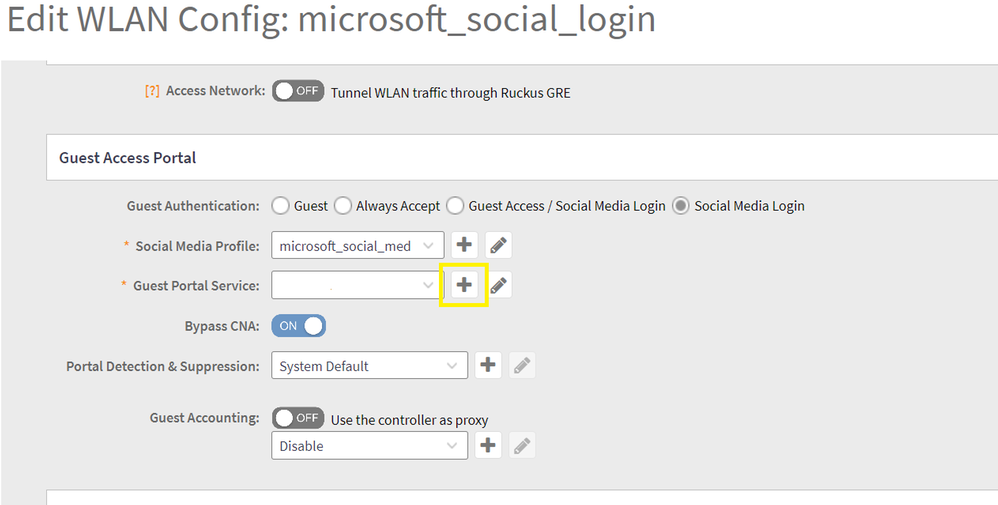This screenshot has height=505, width=998.
Task: Add a new Social Media Profile
Action: [x=464, y=245]
